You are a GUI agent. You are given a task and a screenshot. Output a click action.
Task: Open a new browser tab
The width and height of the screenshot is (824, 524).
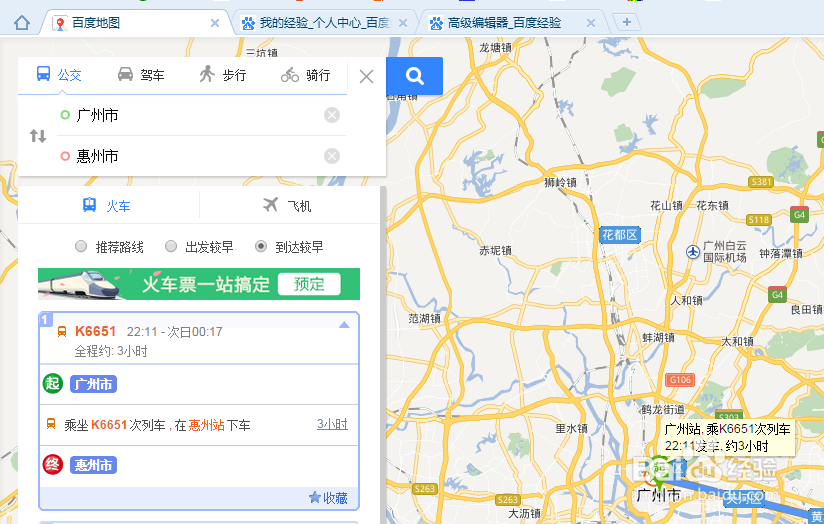pyautogui.click(x=627, y=22)
